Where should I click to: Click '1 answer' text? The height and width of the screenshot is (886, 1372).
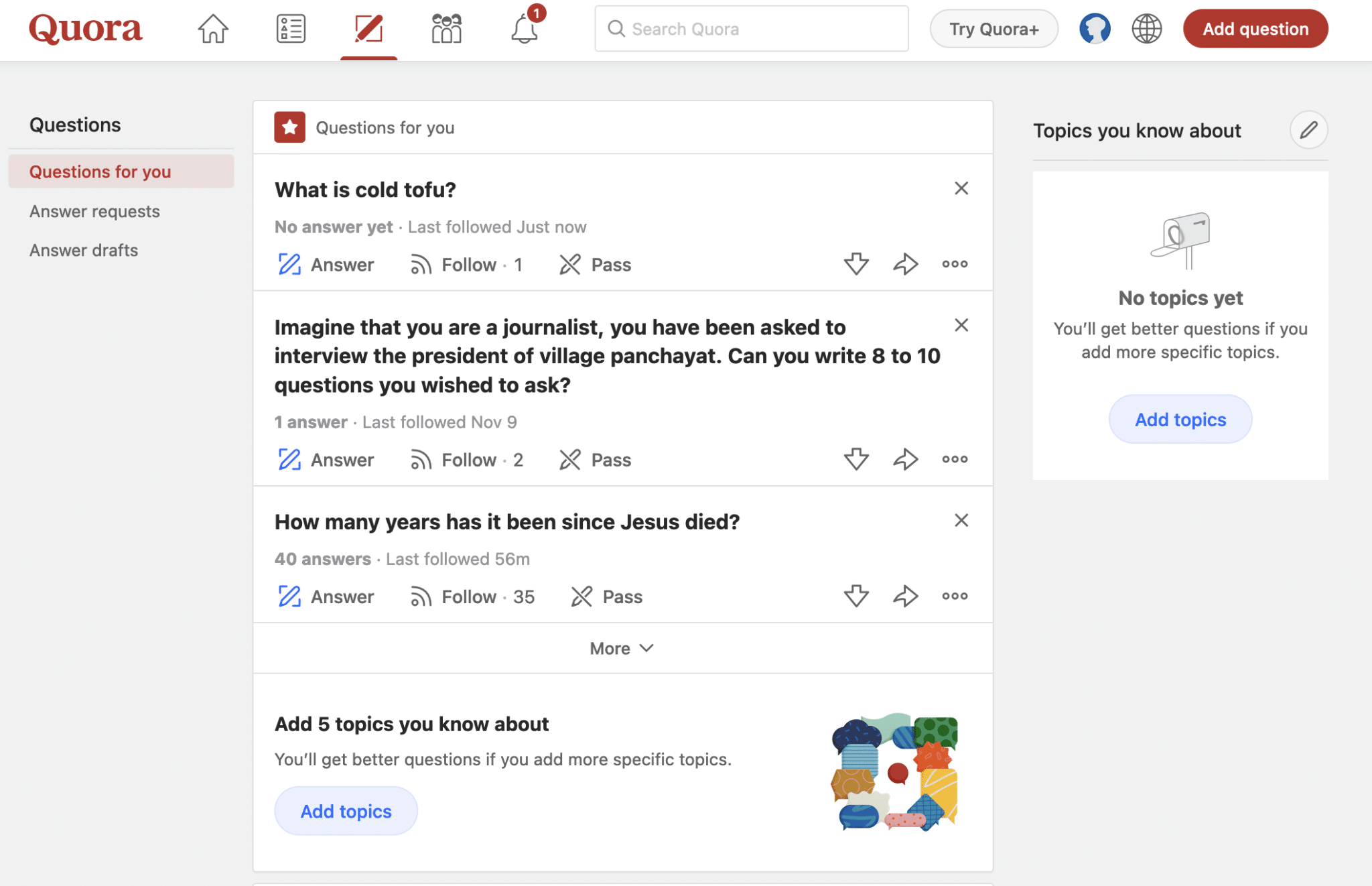[x=311, y=422]
